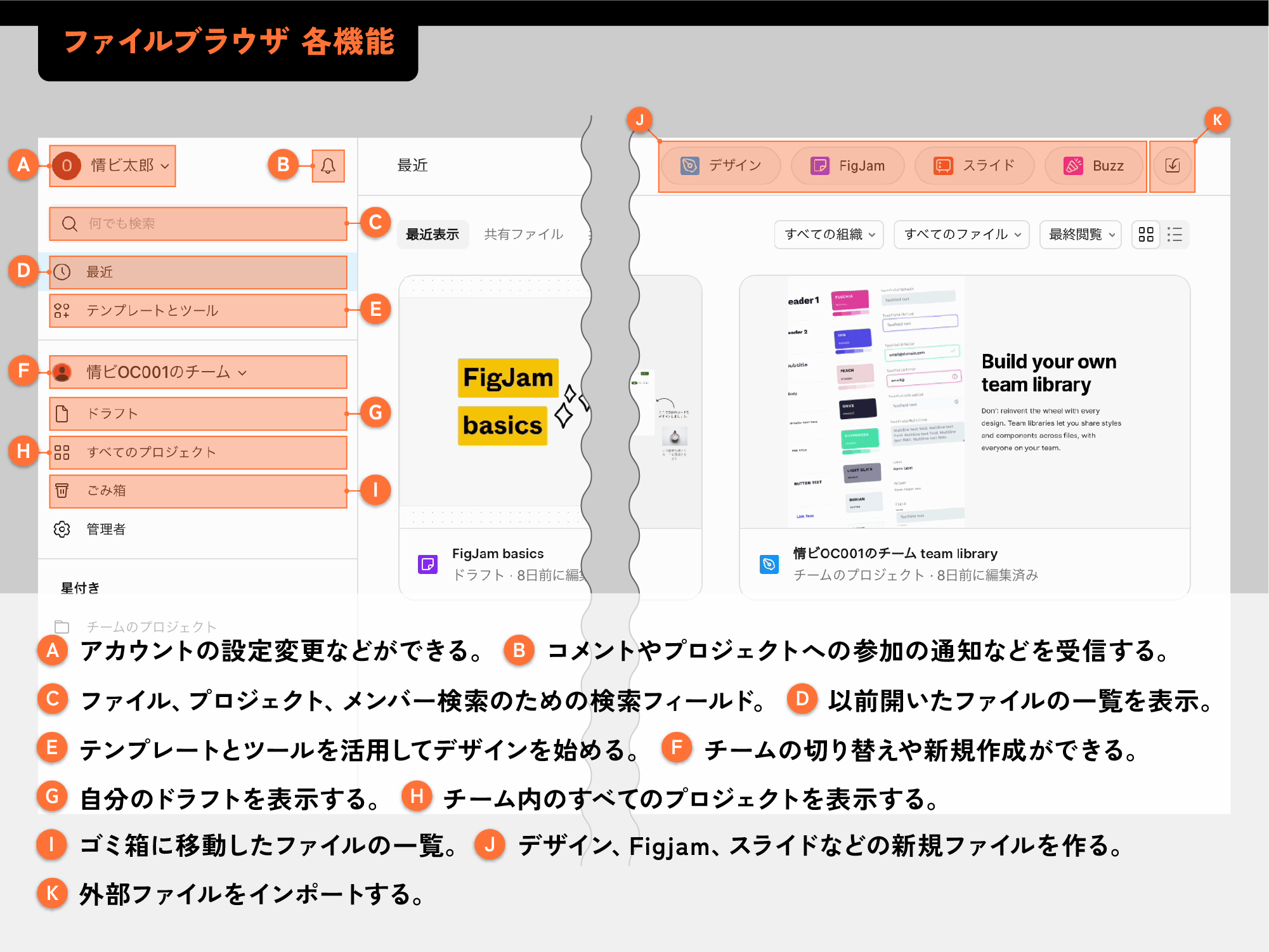Image resolution: width=1269 pixels, height=952 pixels.
Task: Click the ごみ箱 trash icon
Action: tap(62, 490)
